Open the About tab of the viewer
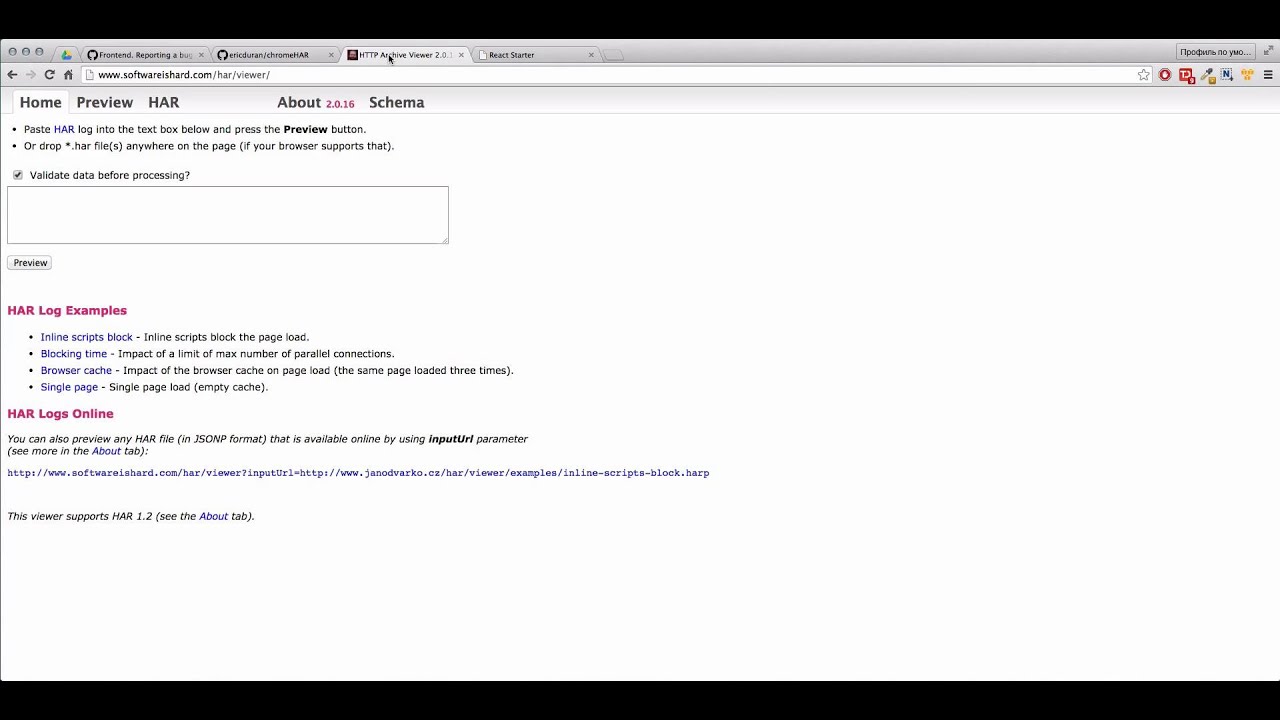 pos(299,102)
